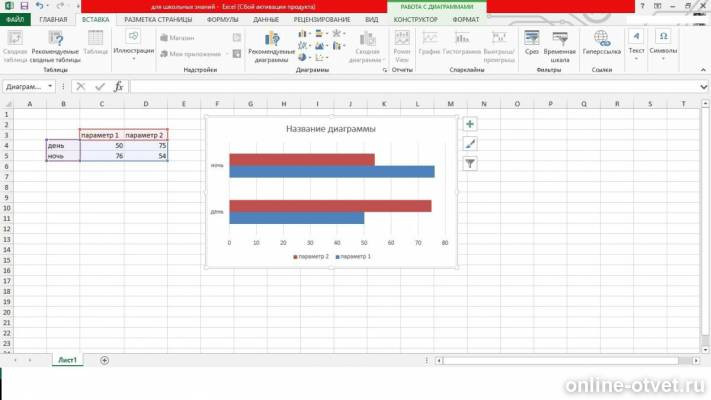Click the horizontal scrollbar track

click(x=561, y=361)
